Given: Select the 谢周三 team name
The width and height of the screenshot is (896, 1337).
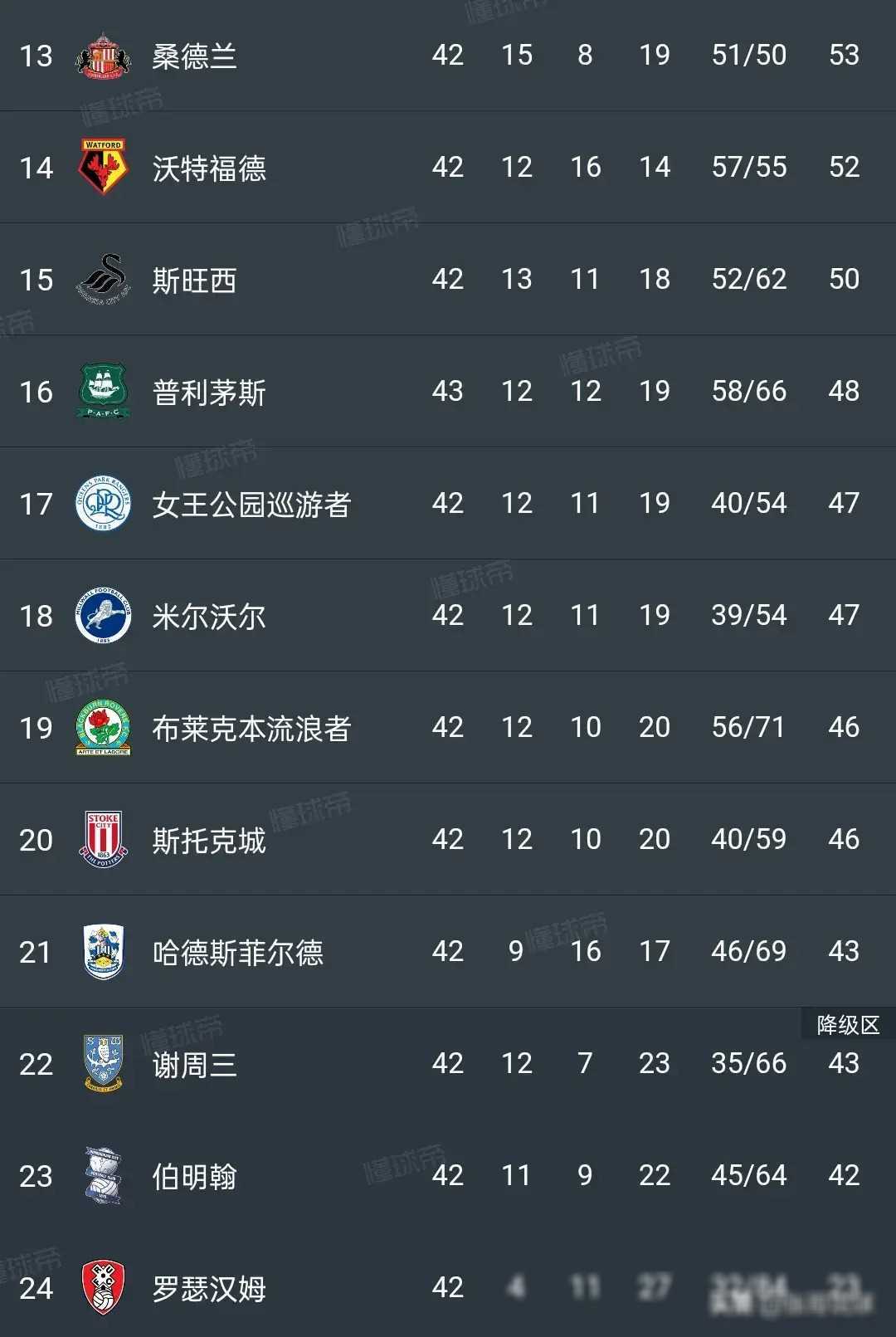Looking at the screenshot, I should coord(195,1063).
